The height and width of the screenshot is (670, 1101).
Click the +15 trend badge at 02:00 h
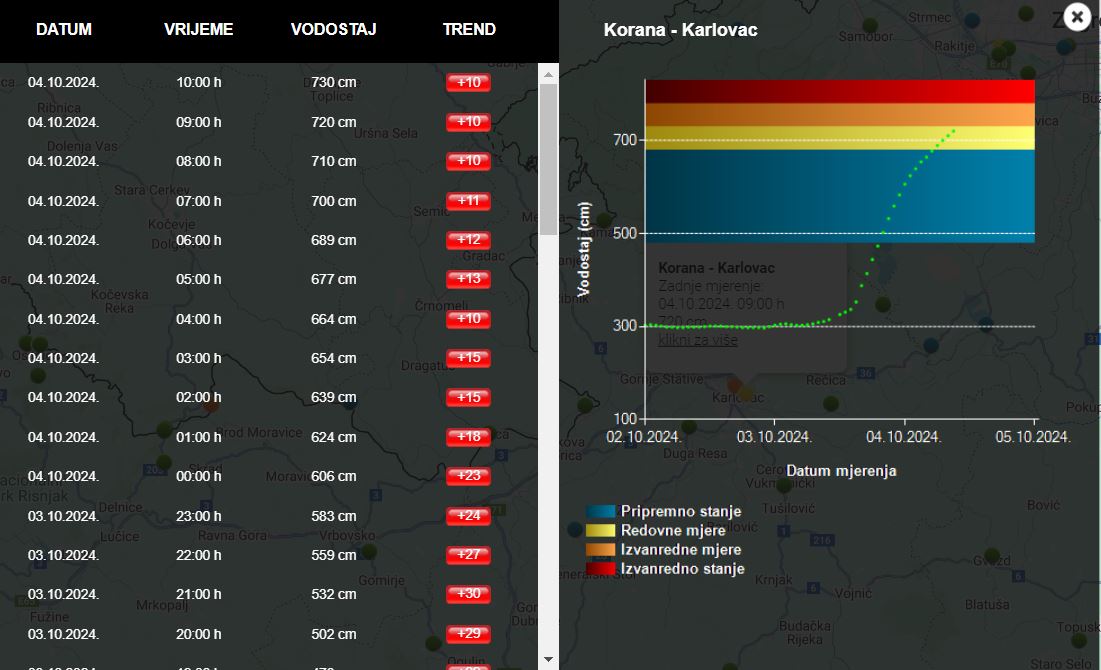[x=468, y=398]
